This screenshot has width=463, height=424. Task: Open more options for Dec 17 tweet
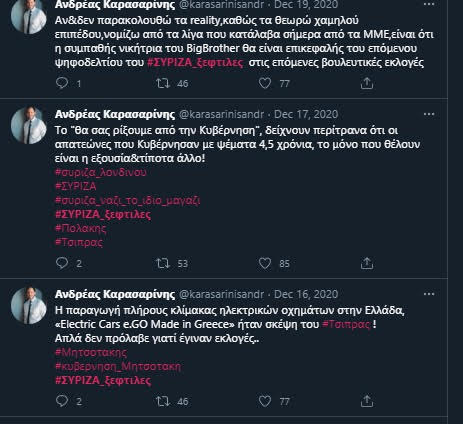[429, 114]
